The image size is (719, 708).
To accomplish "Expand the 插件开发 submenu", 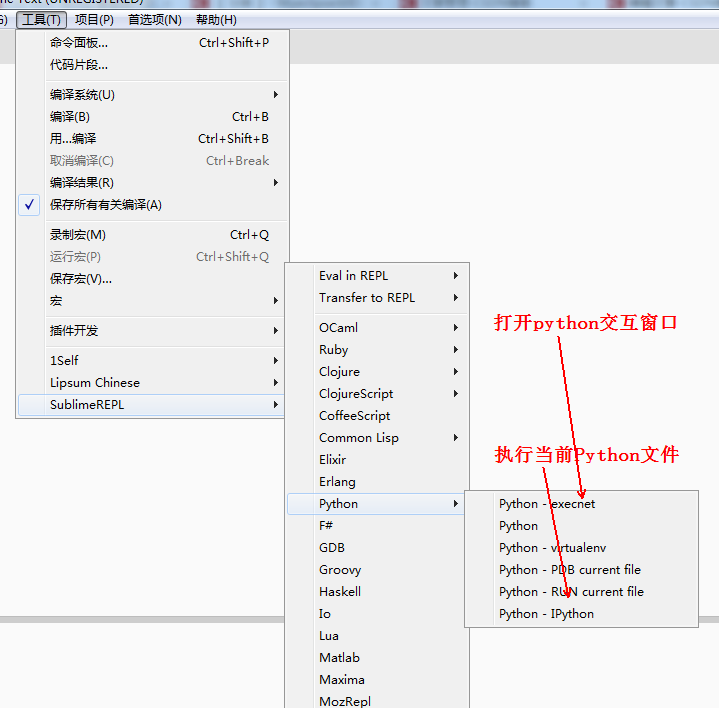I will tap(151, 331).
